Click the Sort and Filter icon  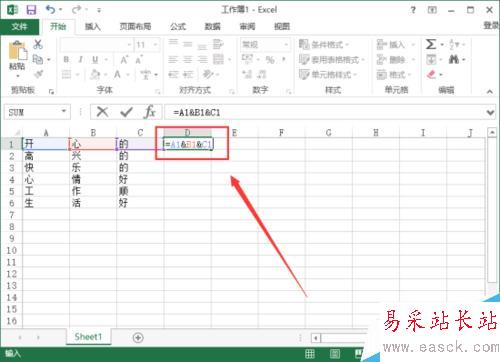[x=454, y=44]
